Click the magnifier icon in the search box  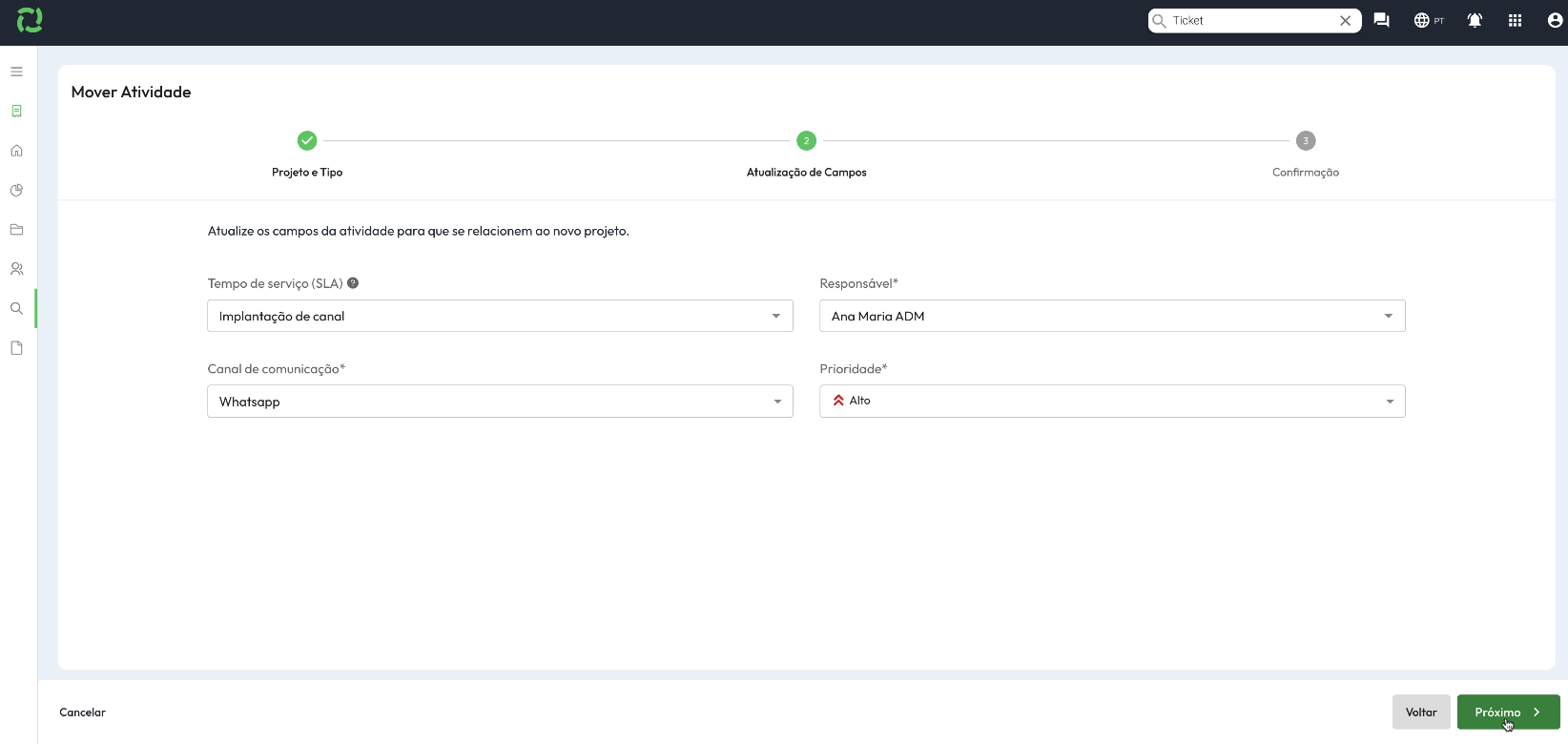[1159, 20]
